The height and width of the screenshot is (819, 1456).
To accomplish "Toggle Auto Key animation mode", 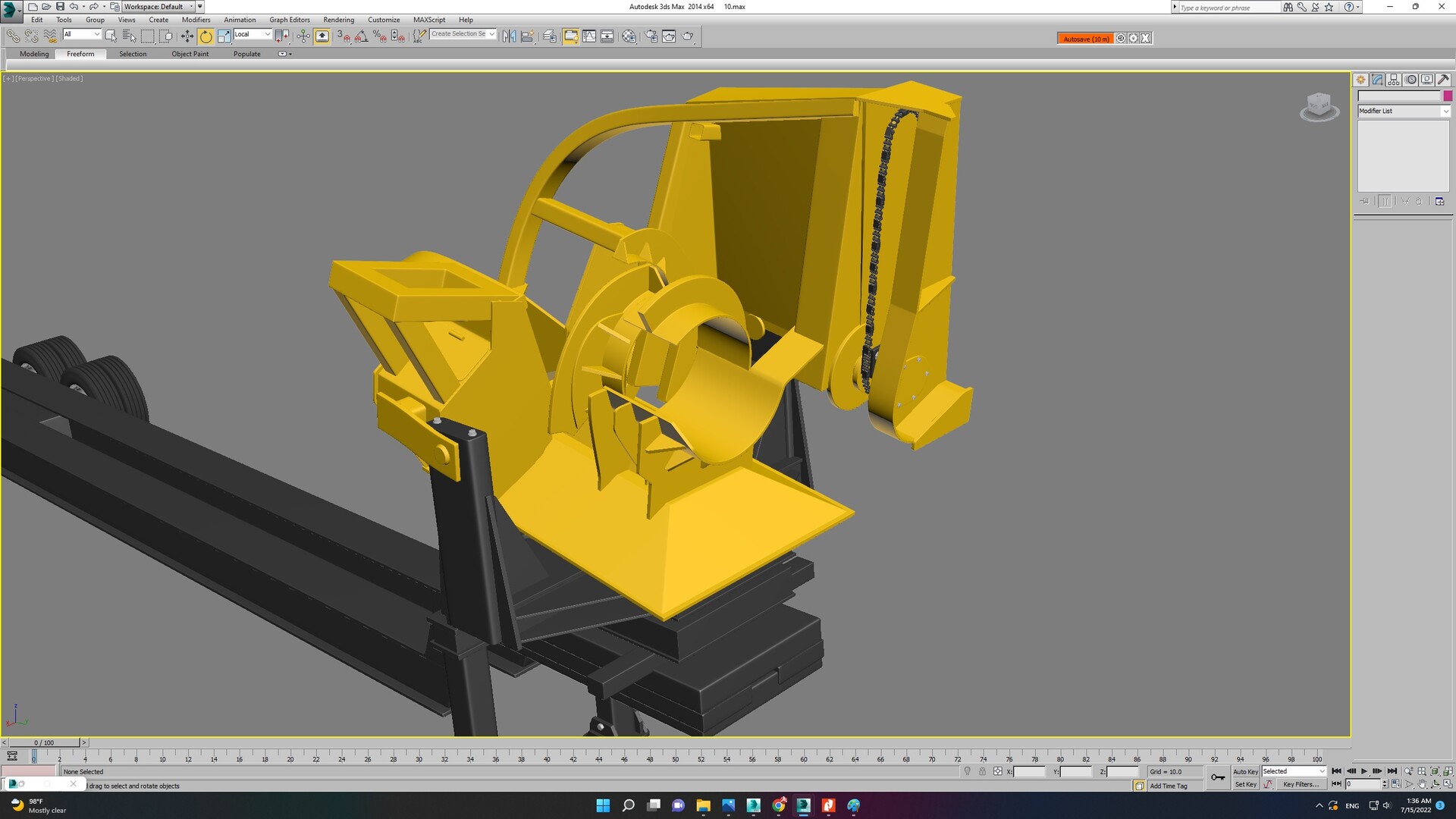I will (x=1245, y=771).
